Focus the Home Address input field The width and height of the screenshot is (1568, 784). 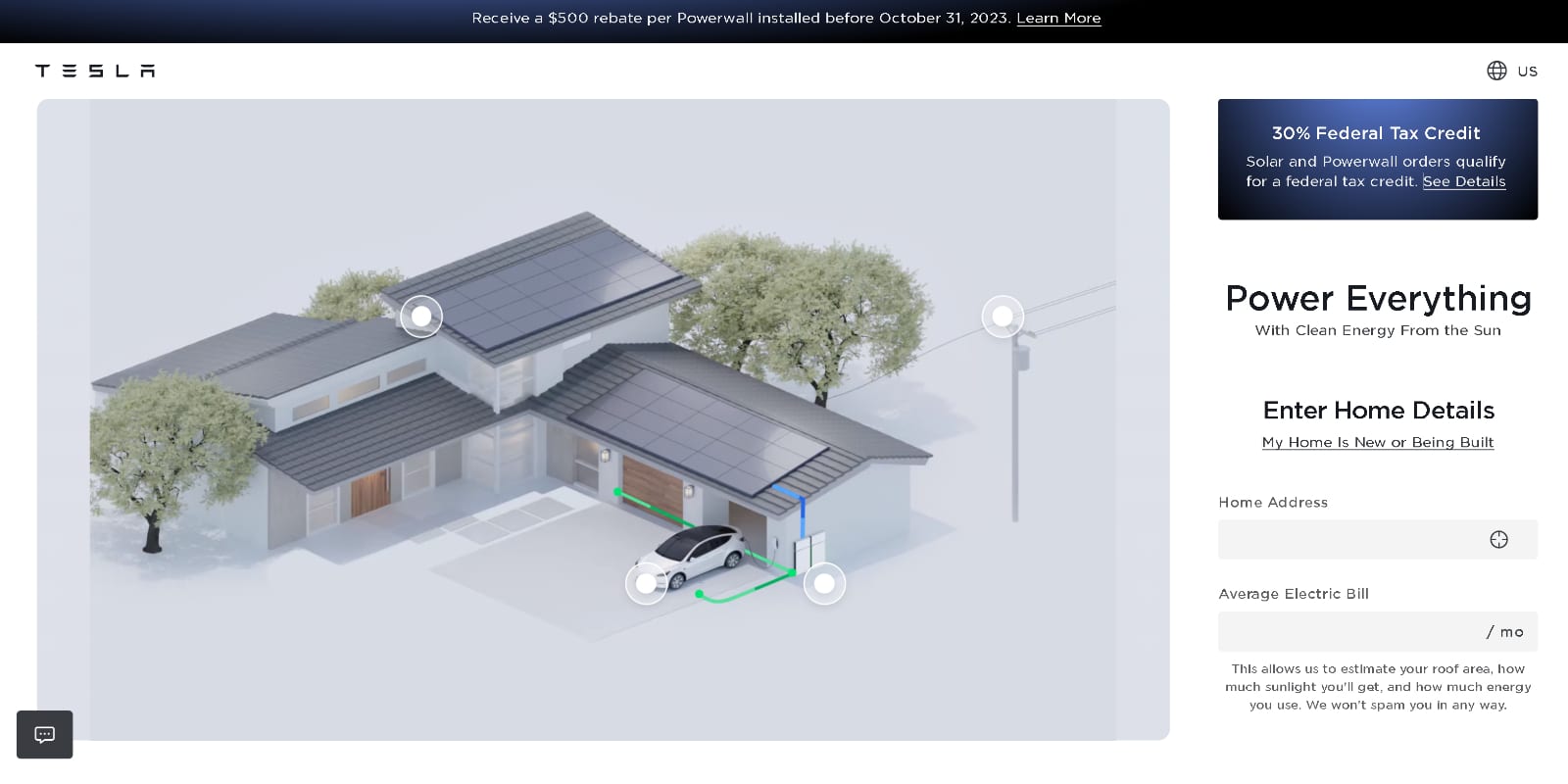1378,539
